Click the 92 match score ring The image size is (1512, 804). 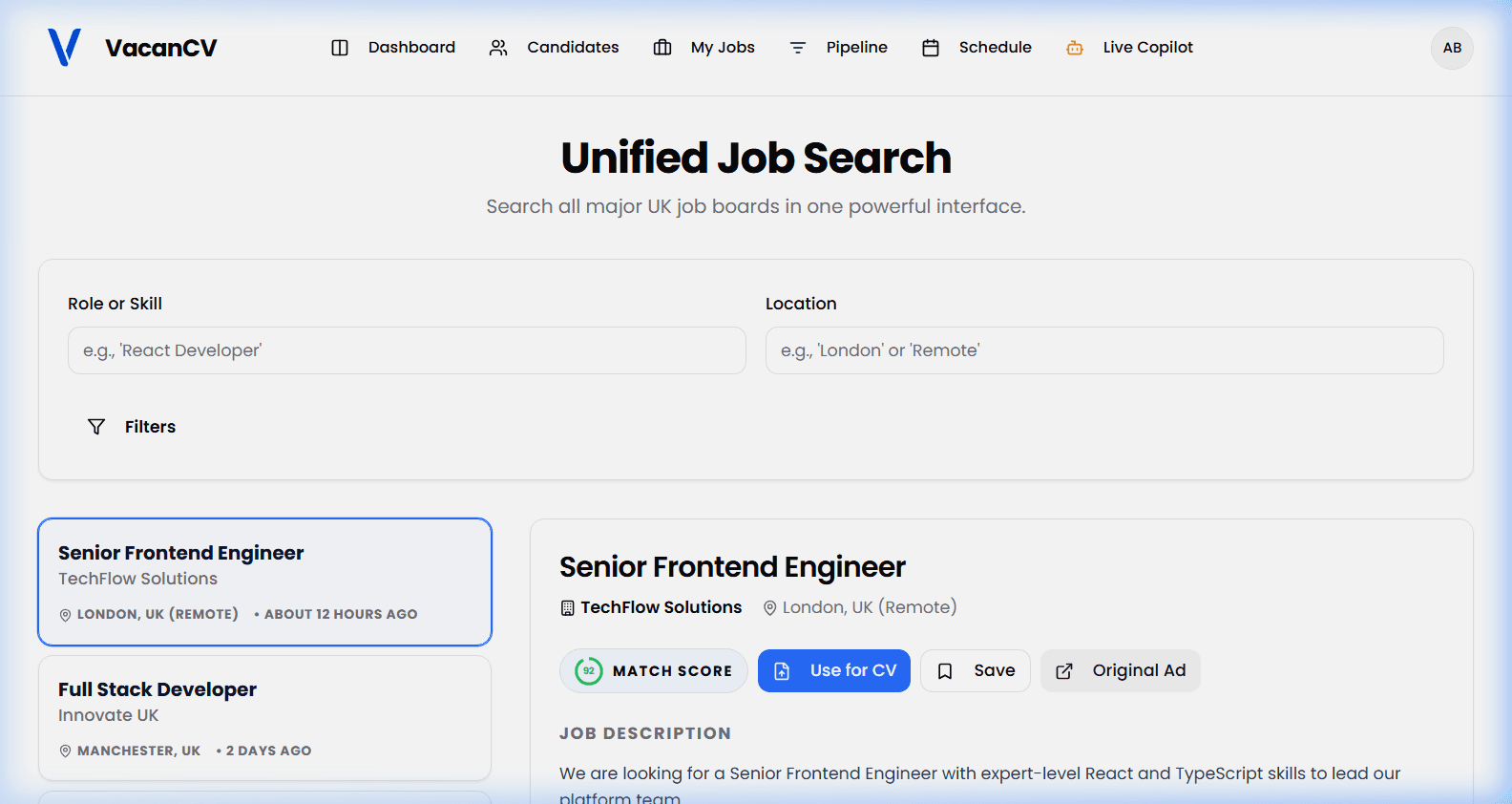click(x=589, y=670)
